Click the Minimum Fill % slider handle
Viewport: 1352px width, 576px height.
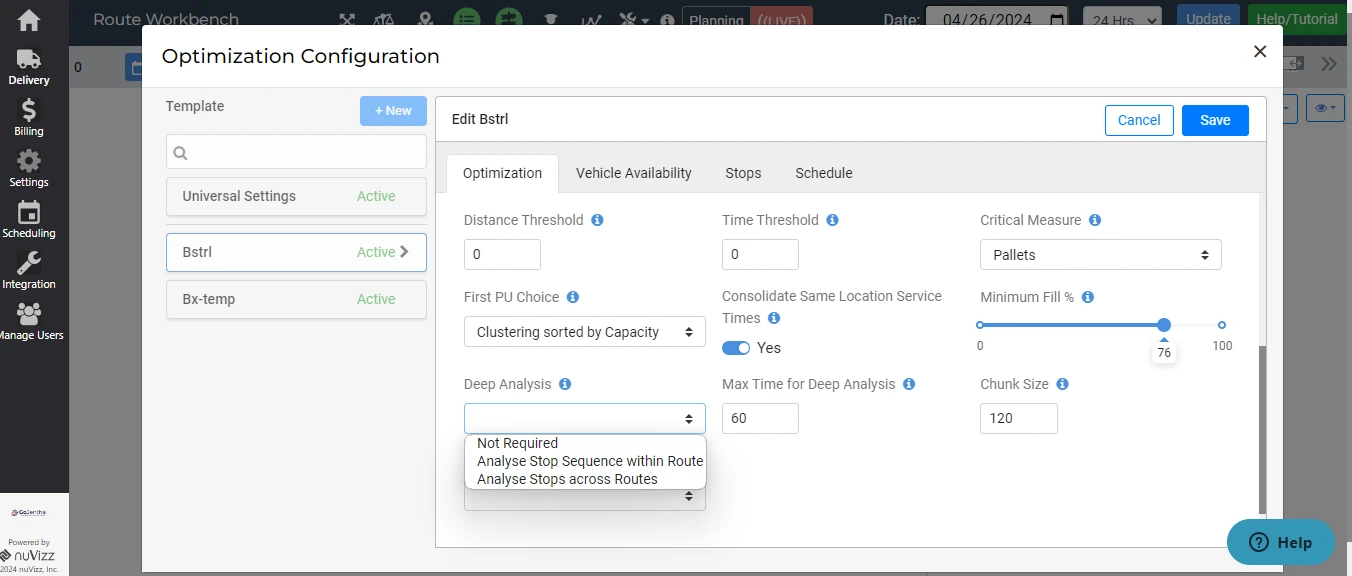tap(1164, 325)
